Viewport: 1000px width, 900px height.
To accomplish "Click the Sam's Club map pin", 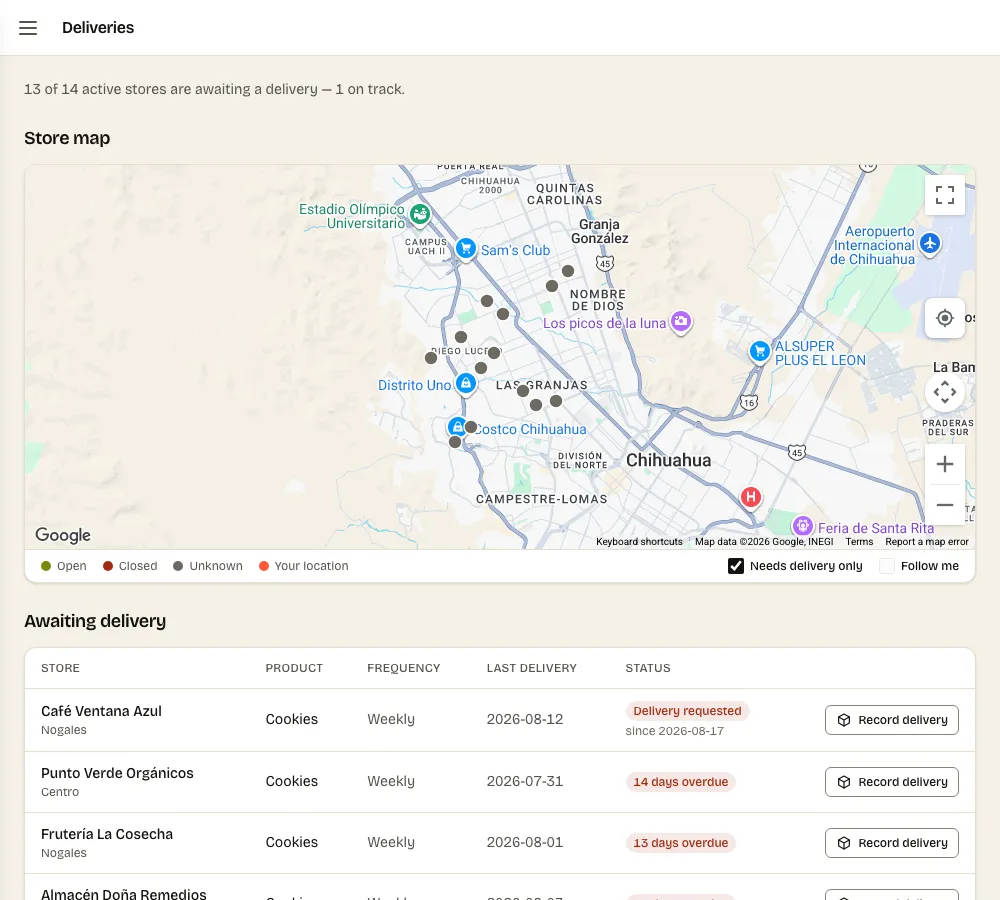I will click(466, 249).
